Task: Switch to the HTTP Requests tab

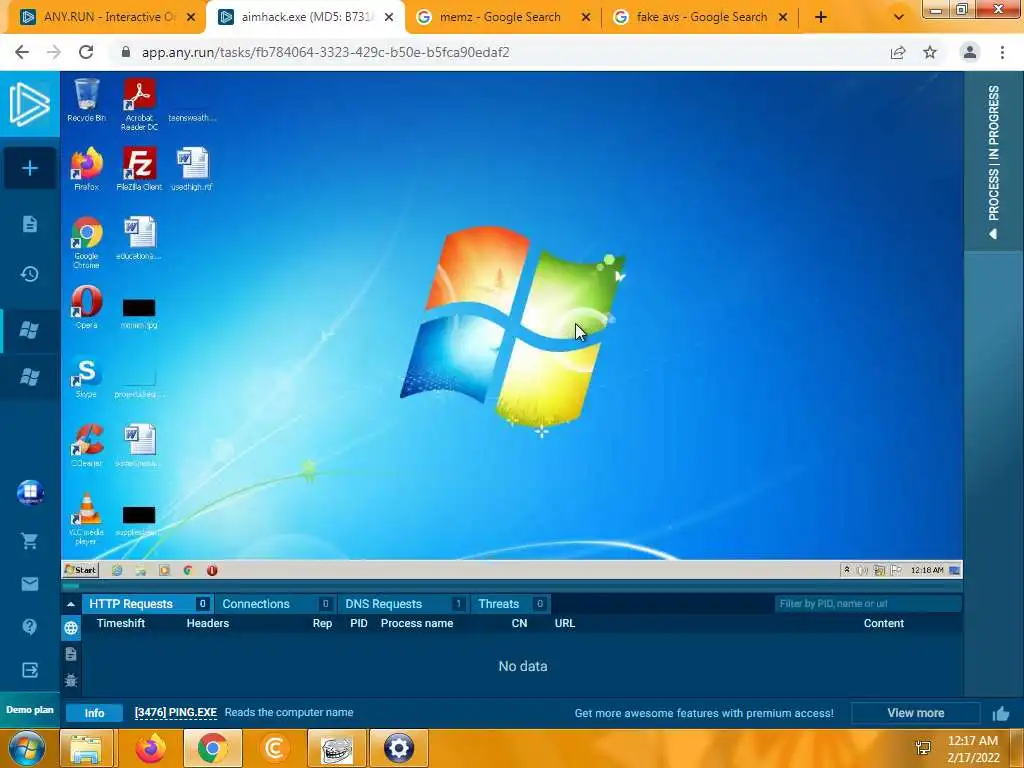Action: (x=147, y=604)
